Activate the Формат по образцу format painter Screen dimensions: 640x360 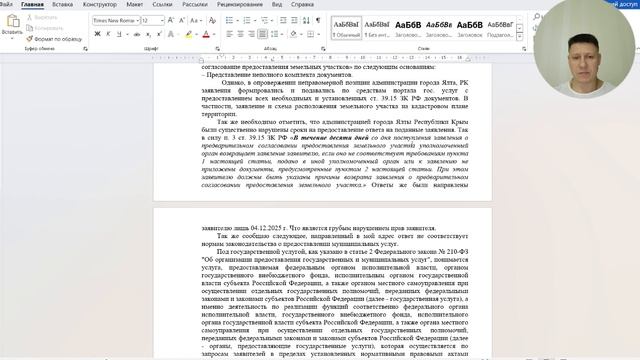(x=54, y=39)
